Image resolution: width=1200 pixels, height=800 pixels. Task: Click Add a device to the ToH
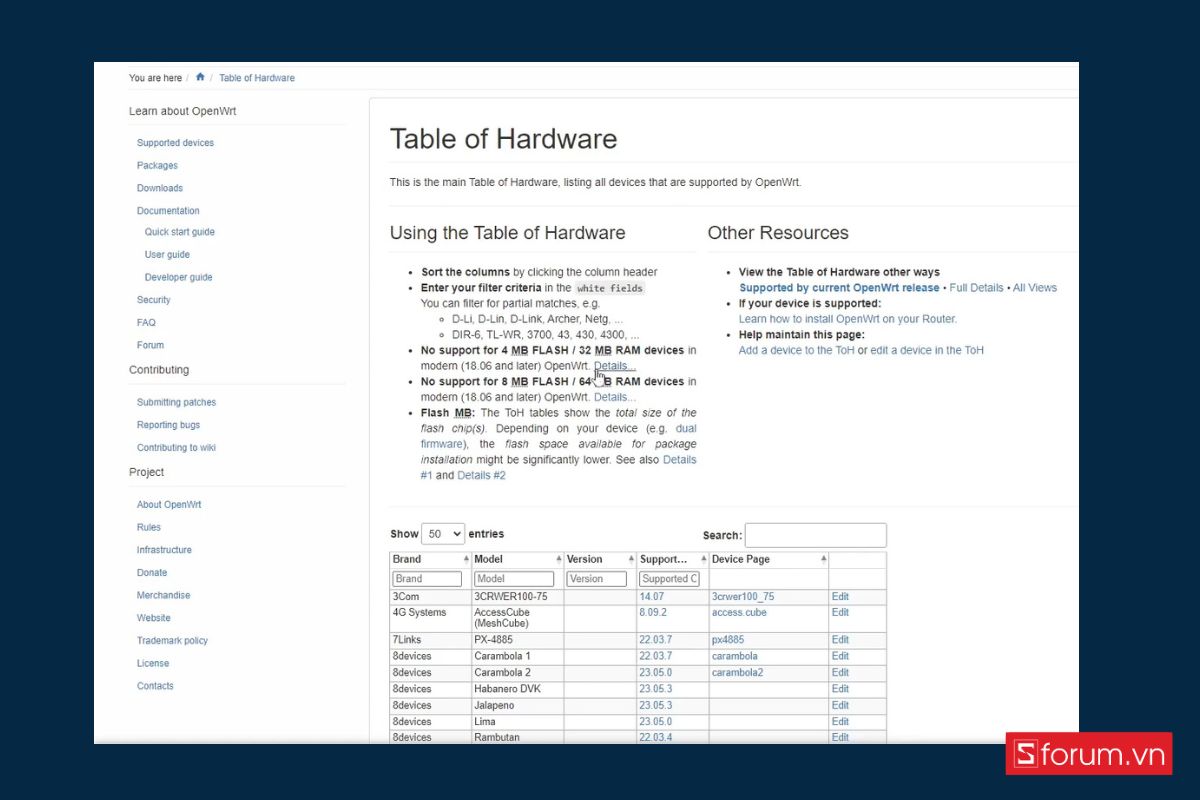(x=796, y=350)
